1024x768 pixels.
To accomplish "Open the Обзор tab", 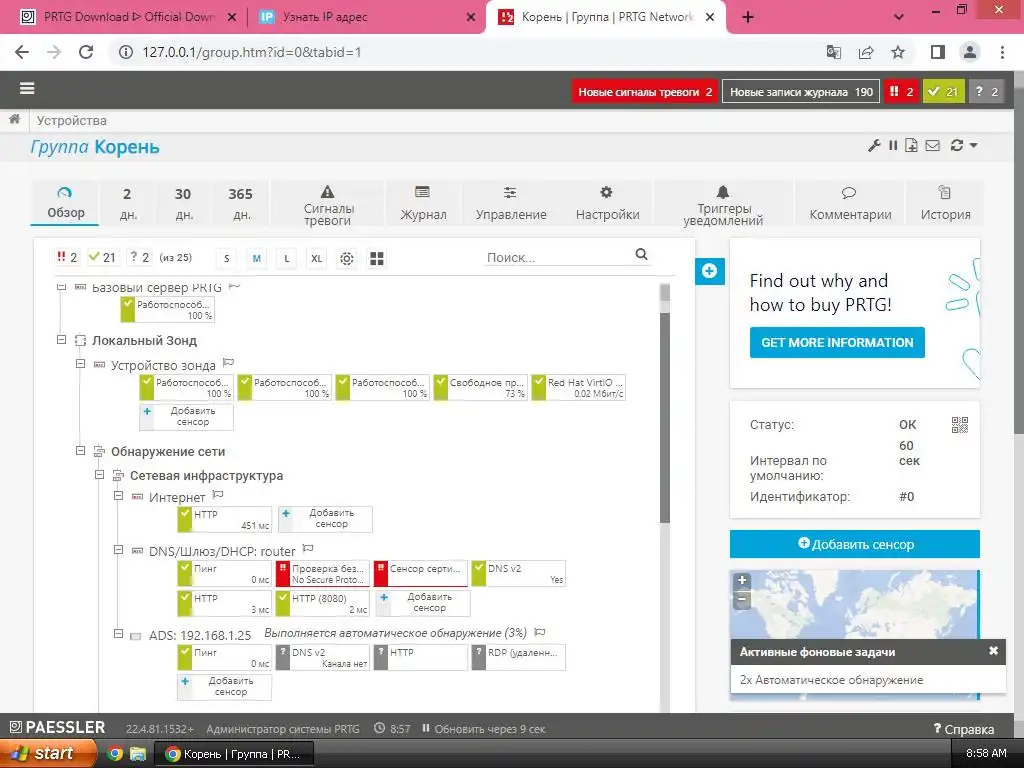I will [x=65, y=203].
